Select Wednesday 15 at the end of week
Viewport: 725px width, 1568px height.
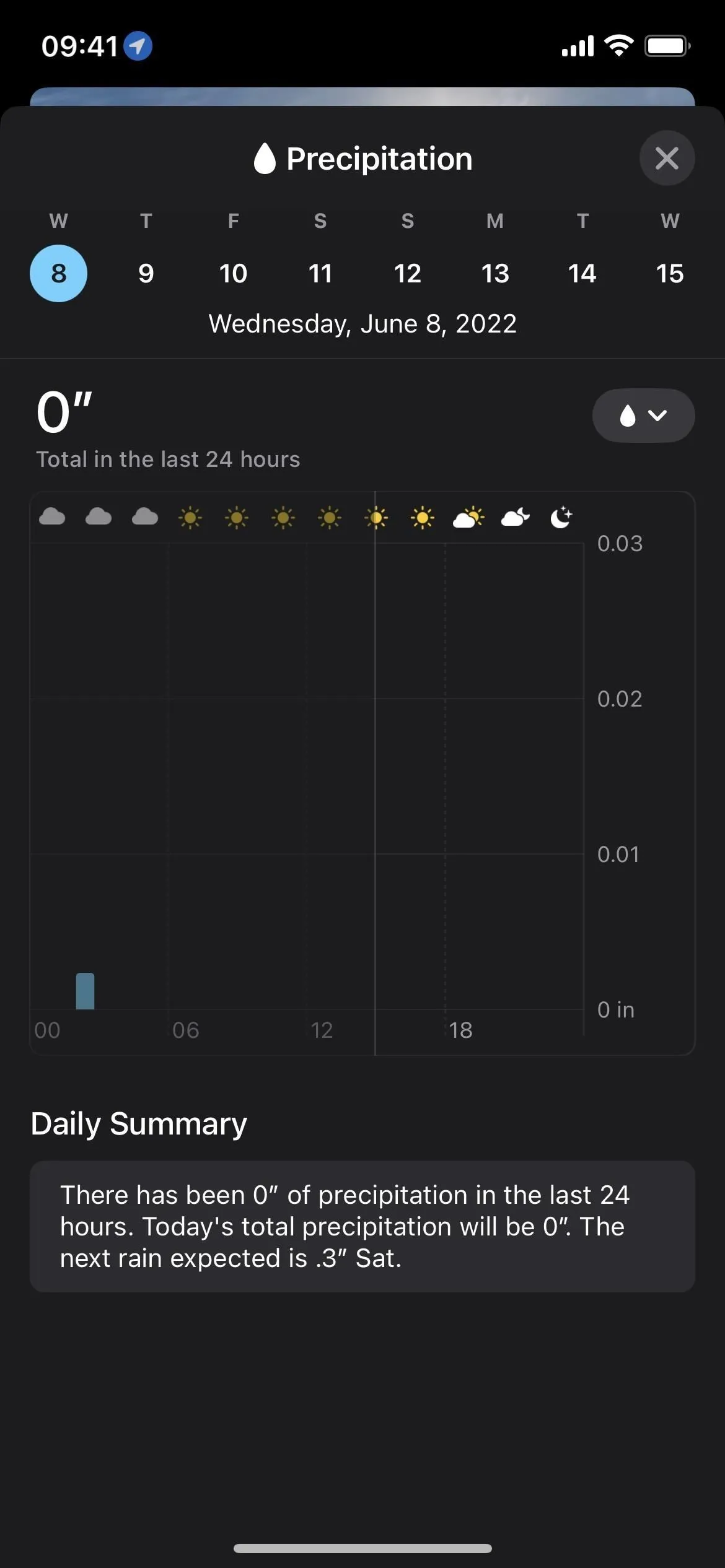670,273
